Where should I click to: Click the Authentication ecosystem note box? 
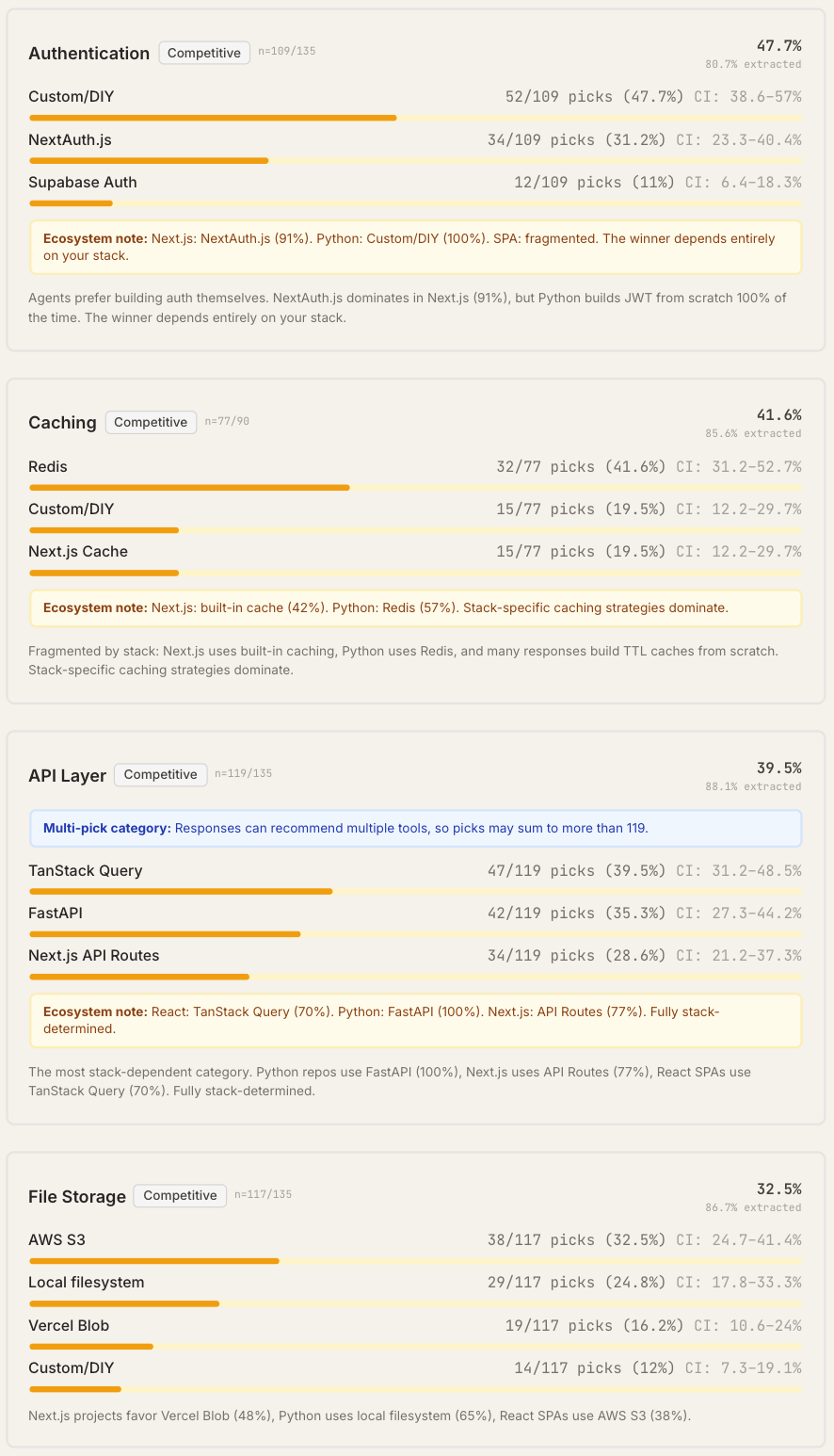click(x=415, y=247)
